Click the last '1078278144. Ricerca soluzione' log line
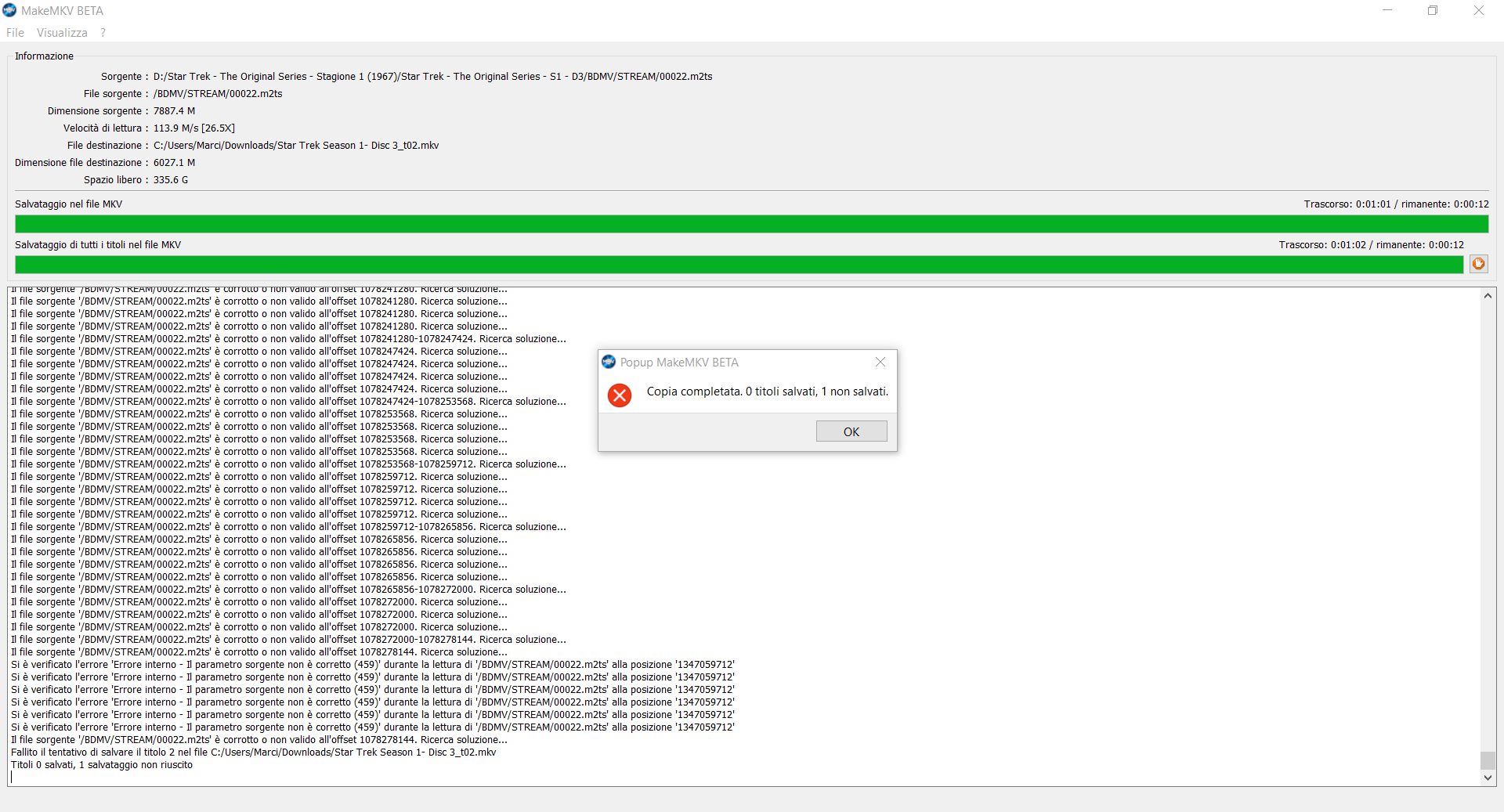Image resolution: width=1504 pixels, height=812 pixels. pyautogui.click(x=259, y=740)
